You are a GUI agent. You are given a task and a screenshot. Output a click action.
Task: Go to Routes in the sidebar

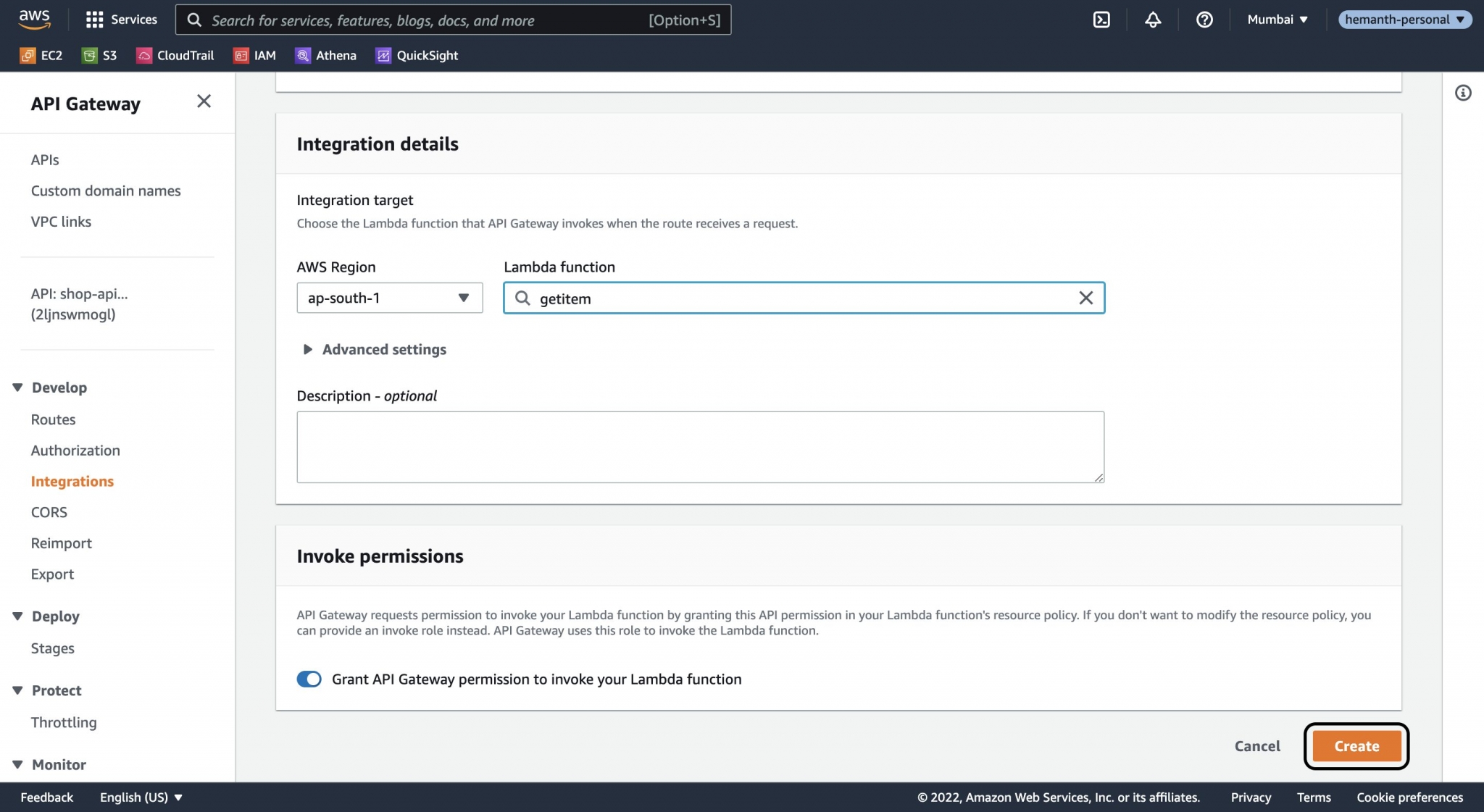coord(53,419)
